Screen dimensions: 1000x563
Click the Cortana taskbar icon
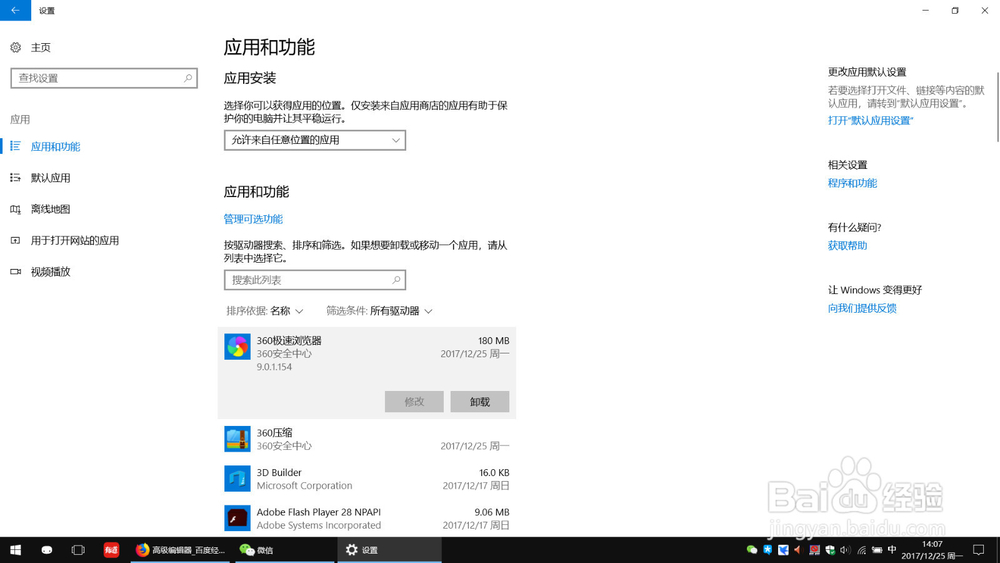pos(47,550)
